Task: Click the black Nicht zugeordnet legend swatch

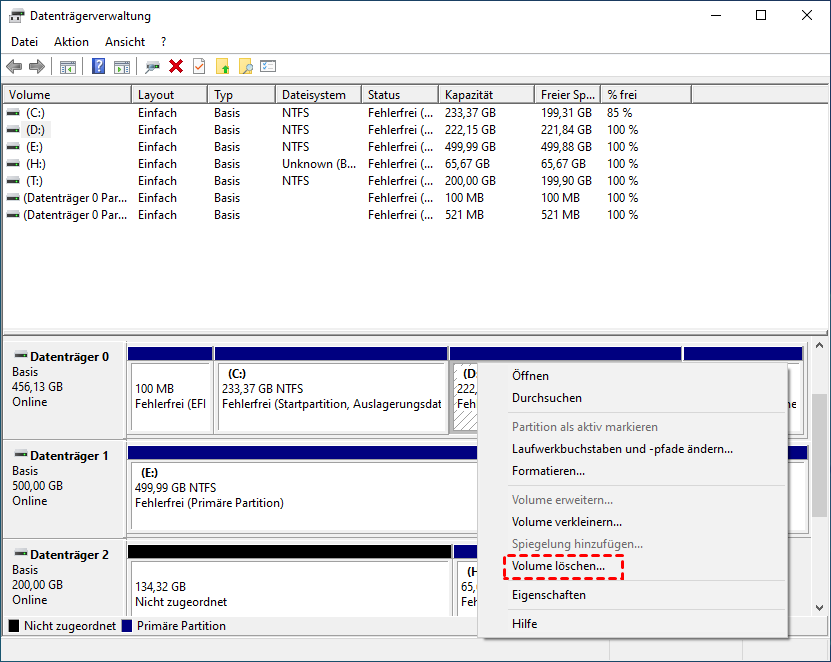Action: point(14,626)
